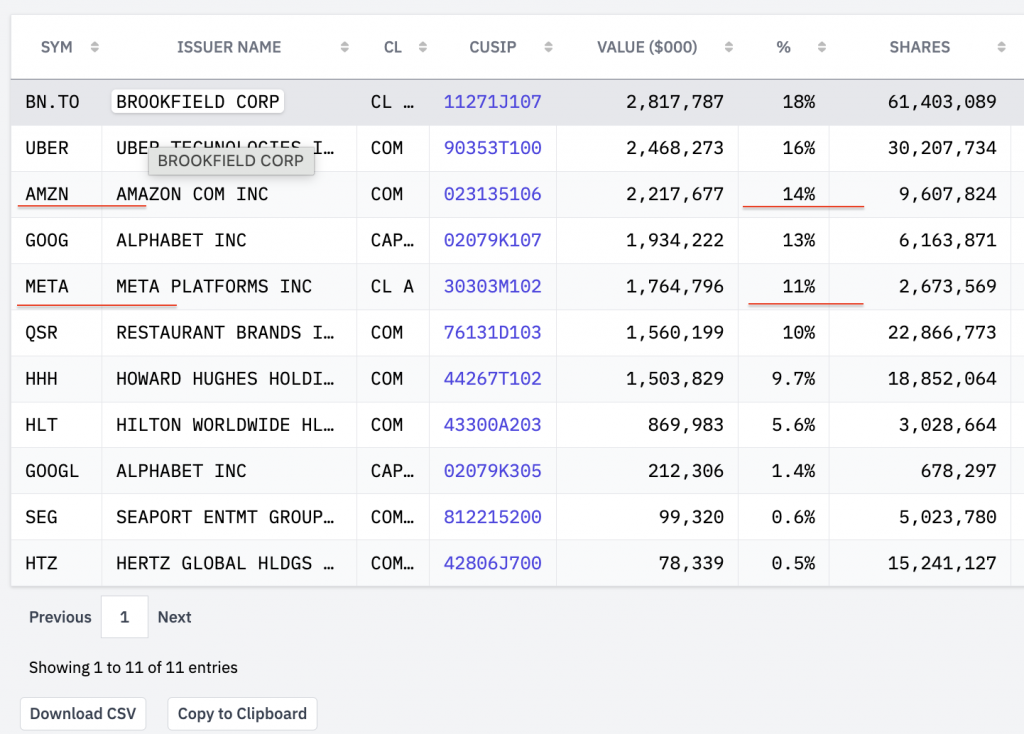Sort by VALUE ($000) column arrows
Screen dimensions: 1024x734
[729, 47]
